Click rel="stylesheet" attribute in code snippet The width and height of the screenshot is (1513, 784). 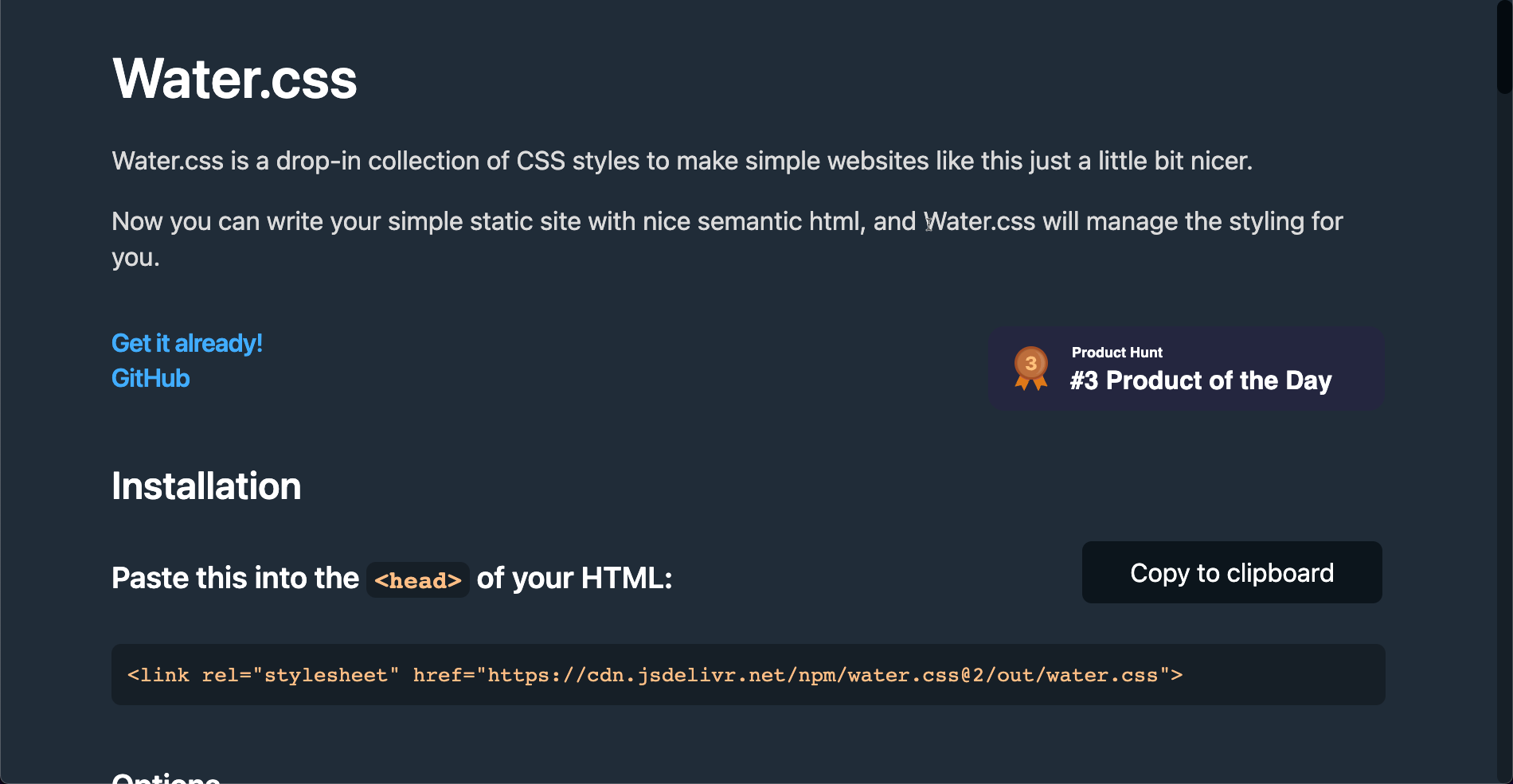[x=300, y=675]
